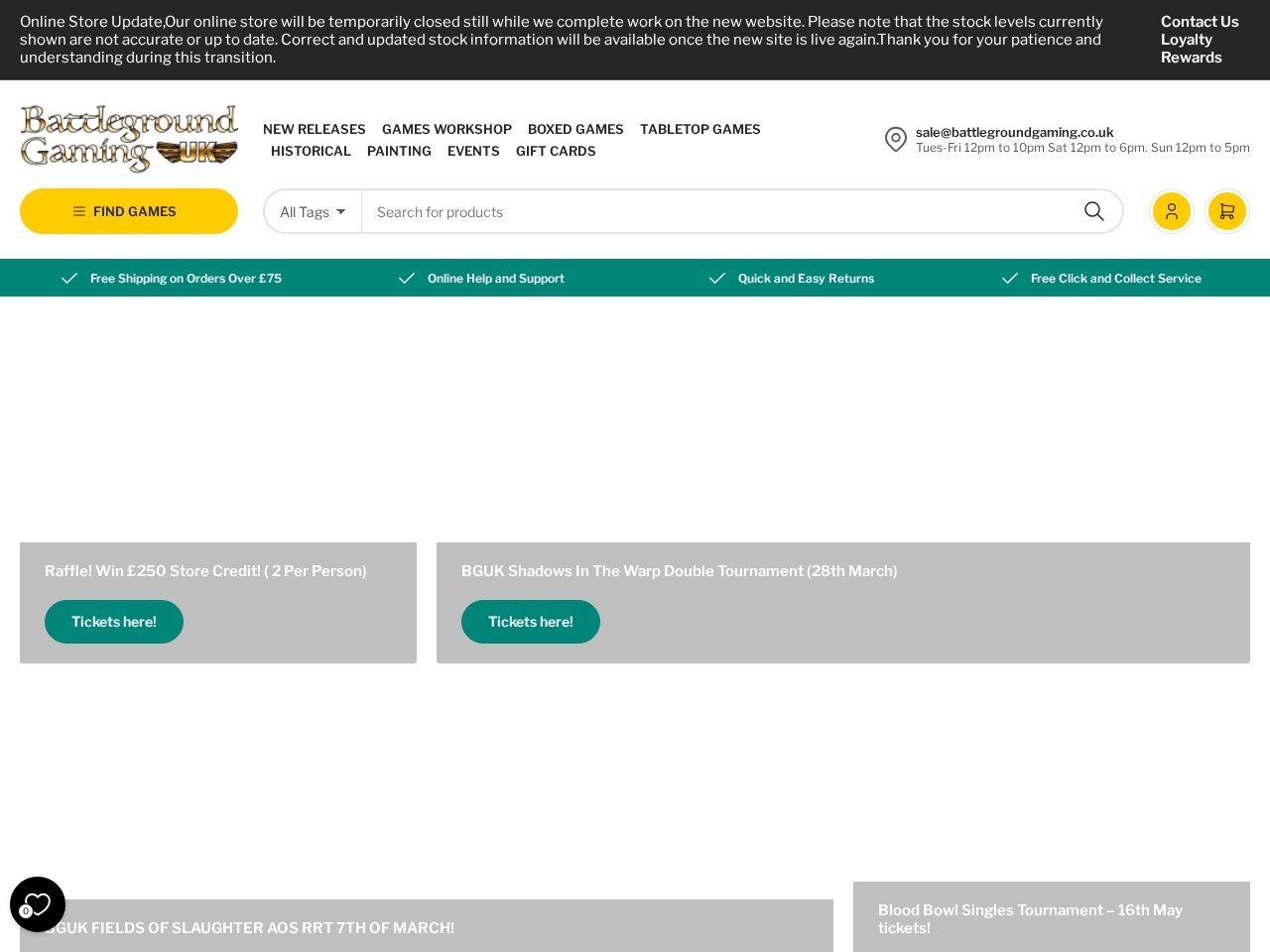Open the Contact Us link
1270x952 pixels.
[x=1199, y=22]
